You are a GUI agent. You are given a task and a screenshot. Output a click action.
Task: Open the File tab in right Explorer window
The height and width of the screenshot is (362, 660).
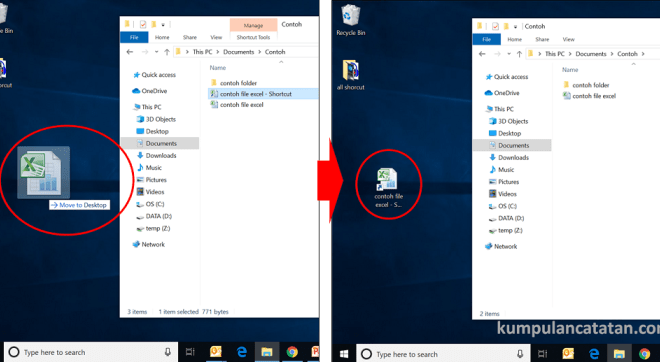pos(487,40)
